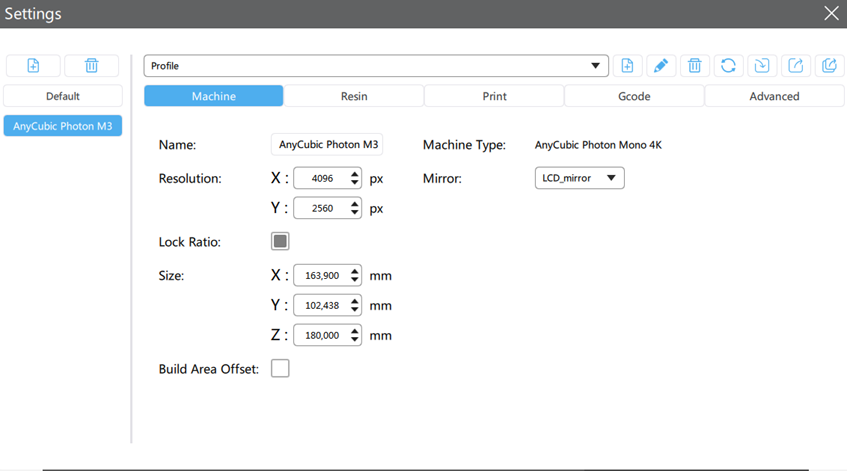The width and height of the screenshot is (847, 471).
Task: Click the machine Name input field
Action: pos(327,145)
